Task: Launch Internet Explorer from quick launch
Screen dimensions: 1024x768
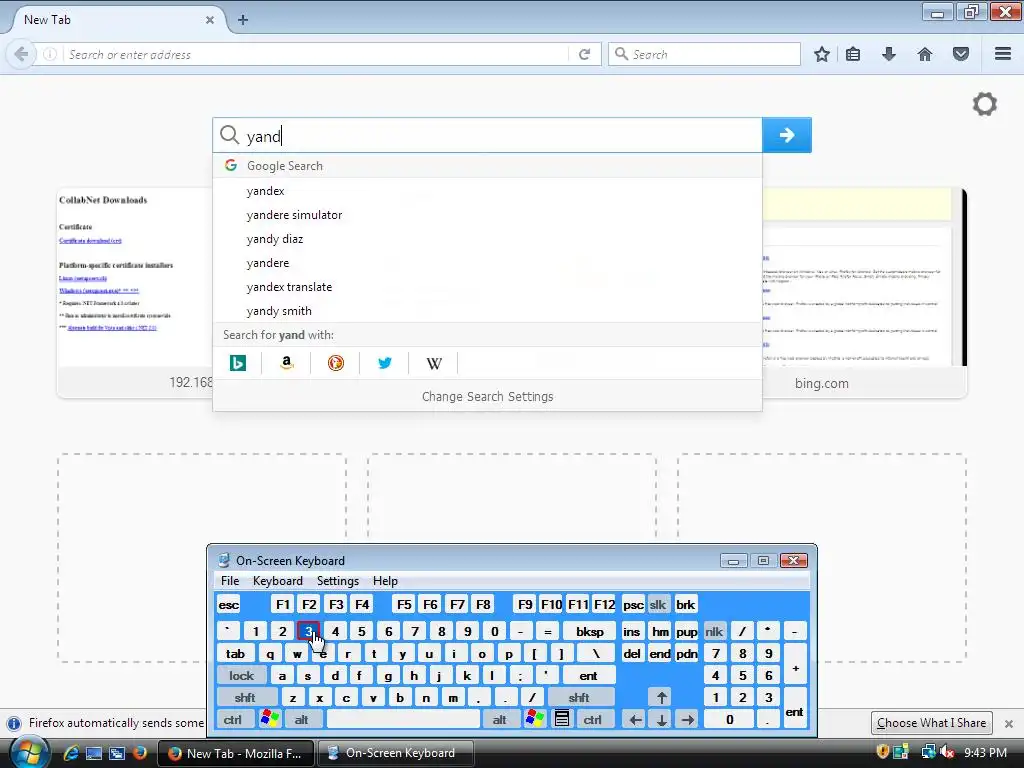Action: click(71, 753)
